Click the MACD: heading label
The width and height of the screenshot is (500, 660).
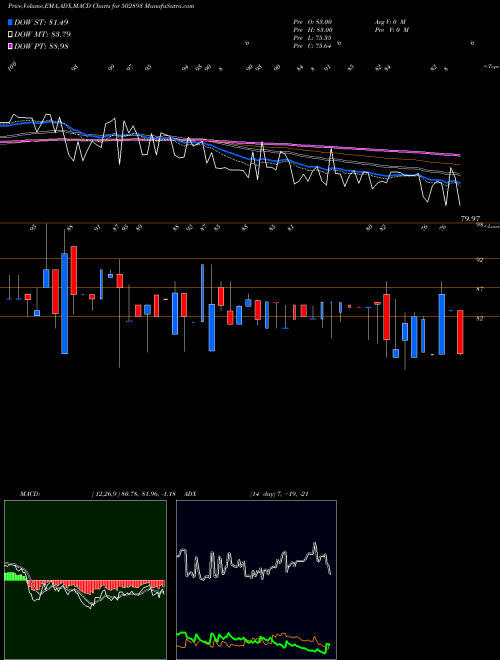30,494
